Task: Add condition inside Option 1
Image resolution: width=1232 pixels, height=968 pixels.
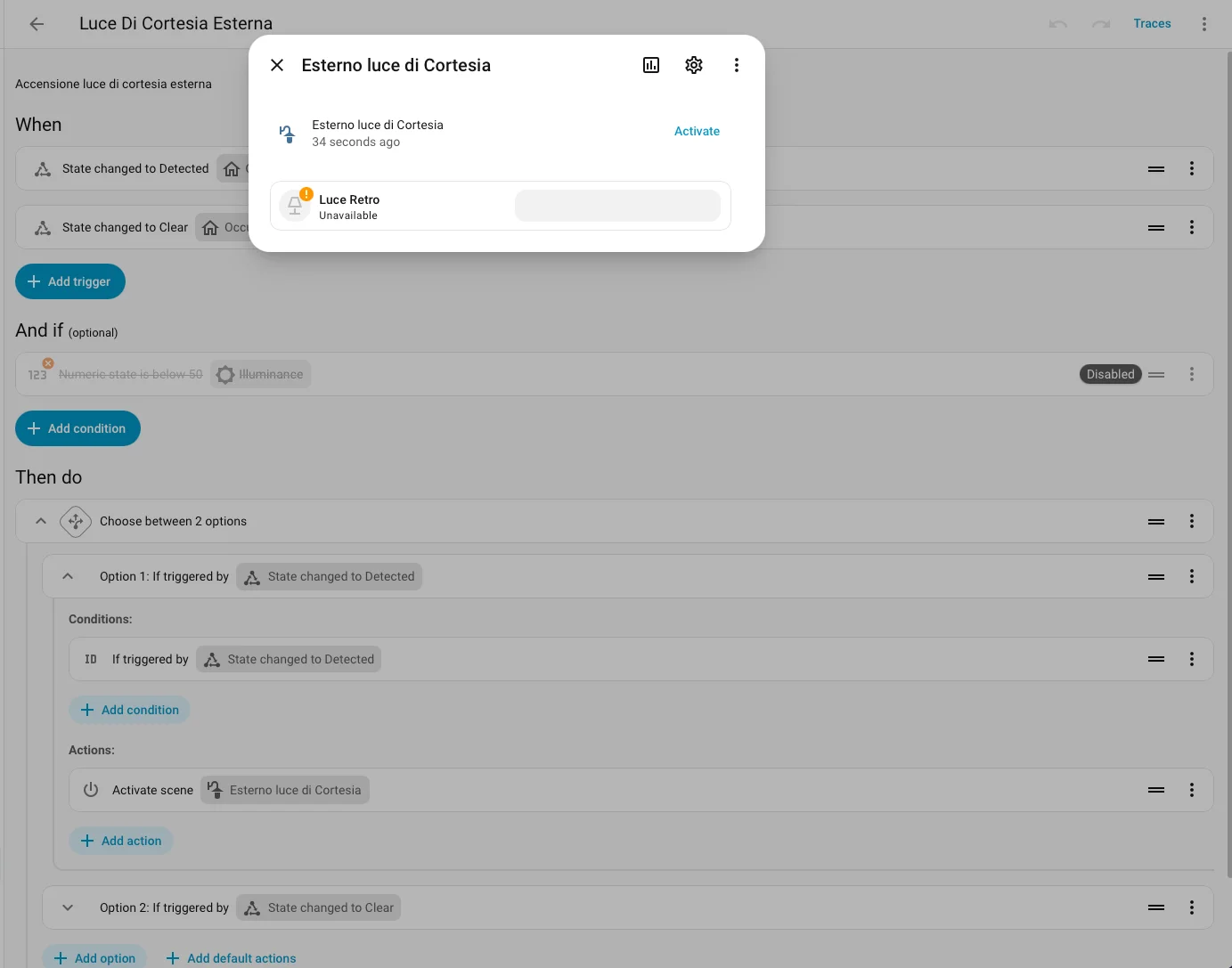Action: [x=129, y=710]
